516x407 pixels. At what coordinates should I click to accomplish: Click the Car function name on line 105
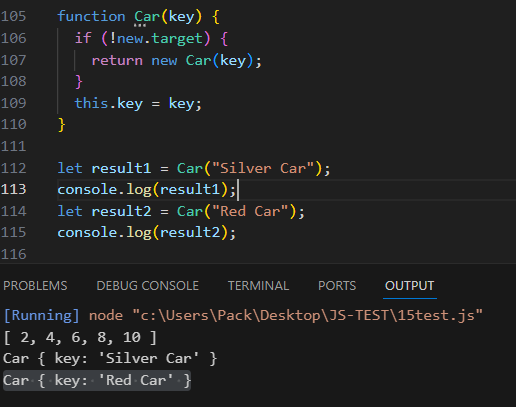point(147,16)
